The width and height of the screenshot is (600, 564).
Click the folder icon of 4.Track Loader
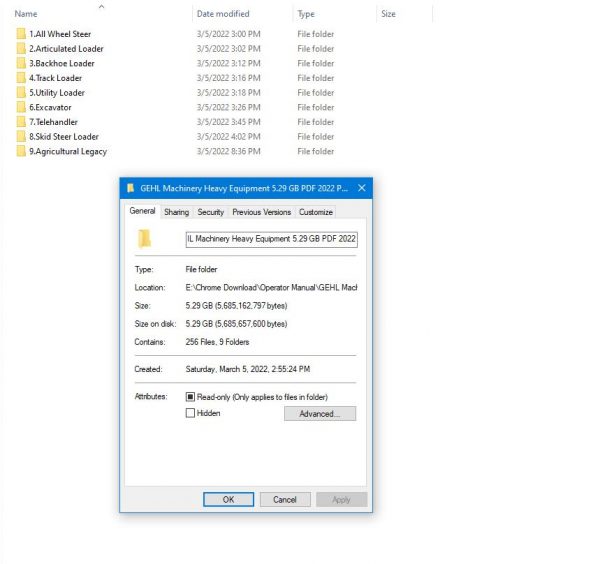coord(21,78)
